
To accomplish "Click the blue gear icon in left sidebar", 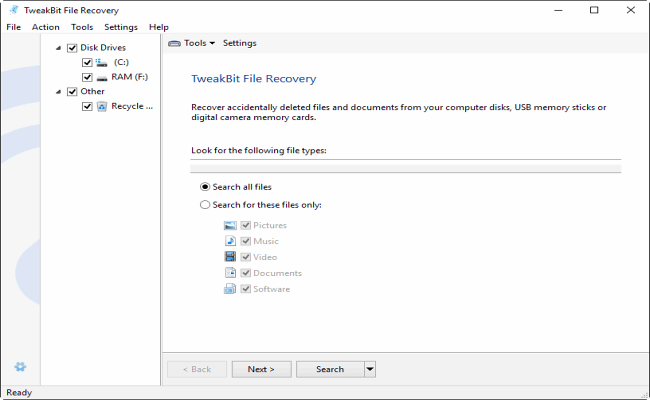I will pyautogui.click(x=20, y=367).
